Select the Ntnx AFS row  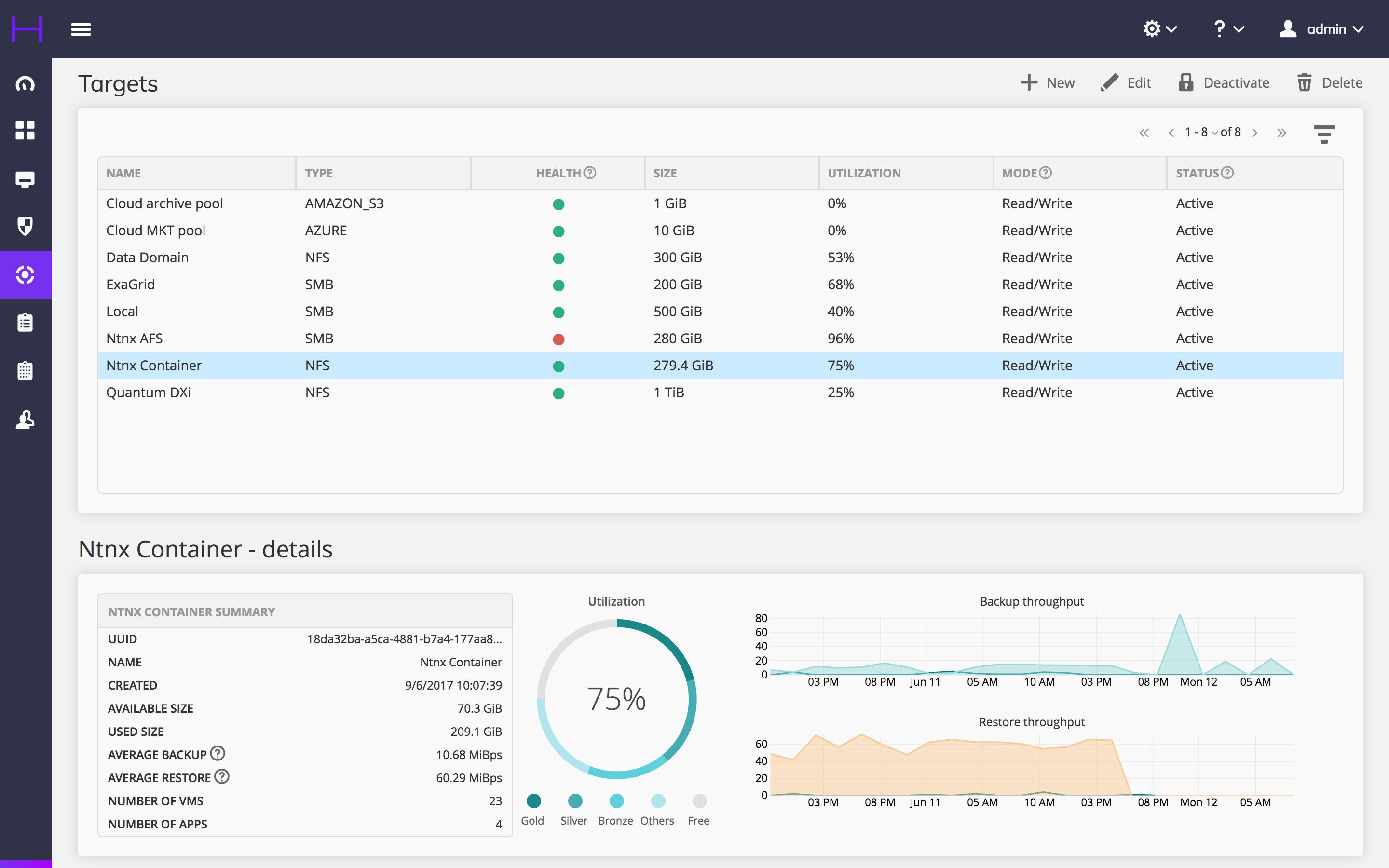coord(135,339)
